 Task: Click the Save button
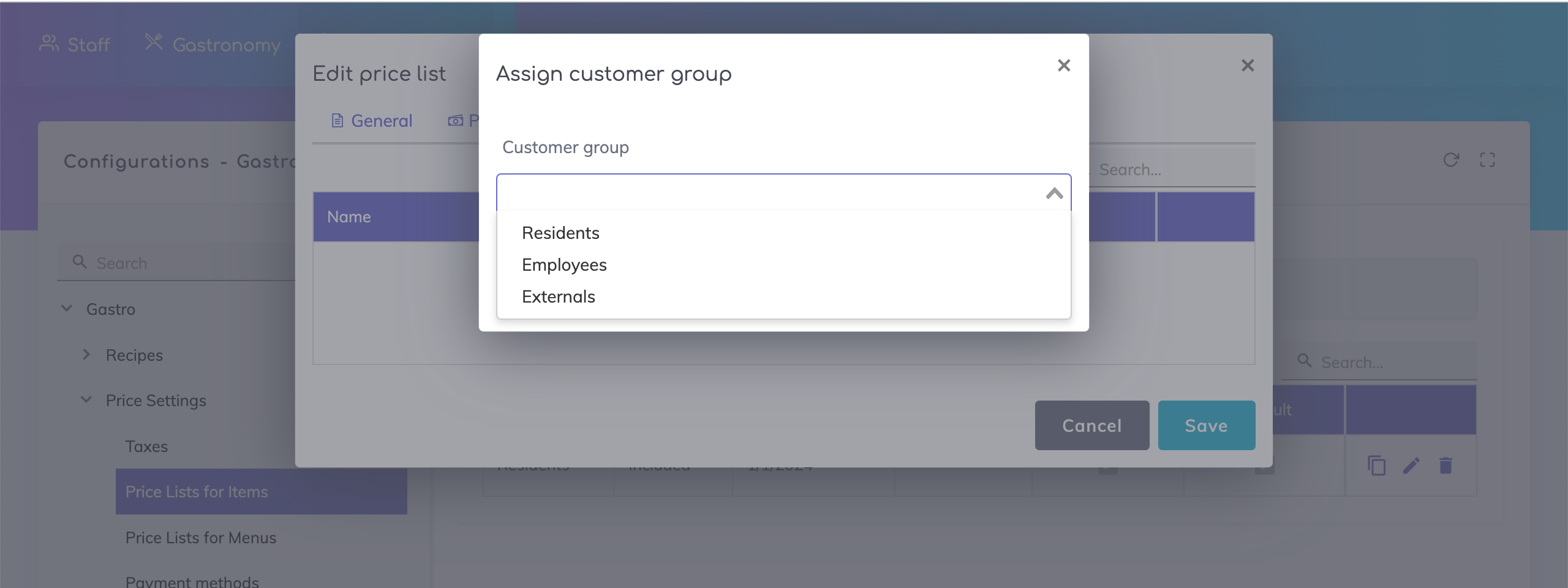click(1206, 426)
